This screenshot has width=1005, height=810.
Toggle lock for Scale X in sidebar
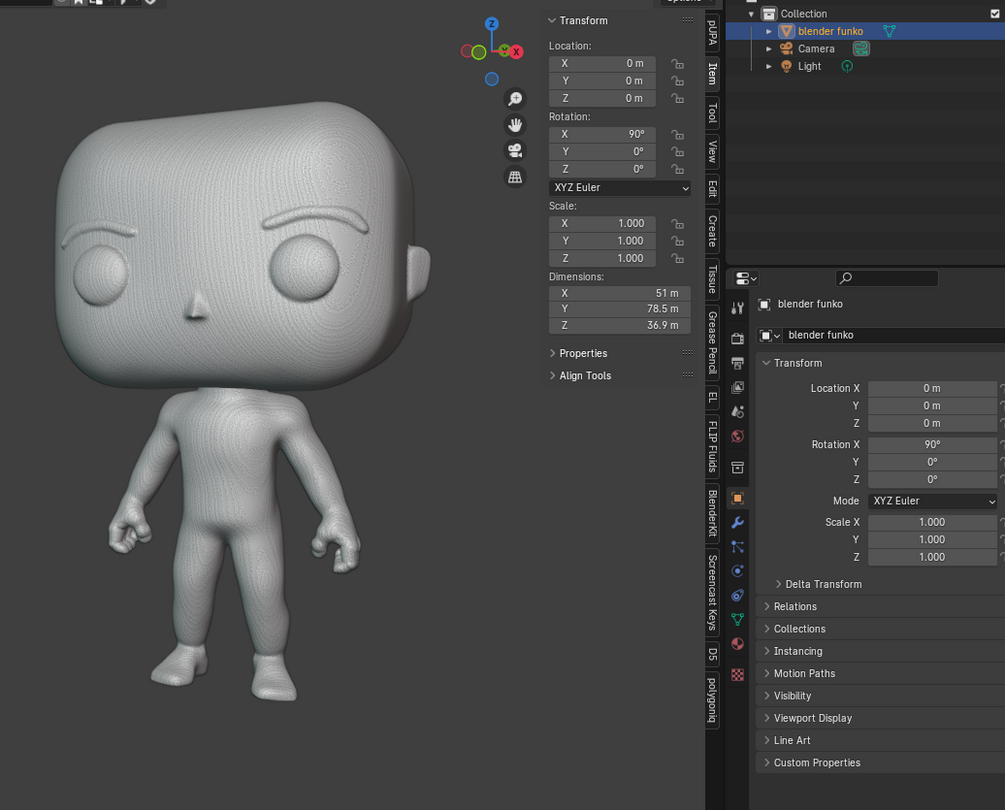click(677, 223)
